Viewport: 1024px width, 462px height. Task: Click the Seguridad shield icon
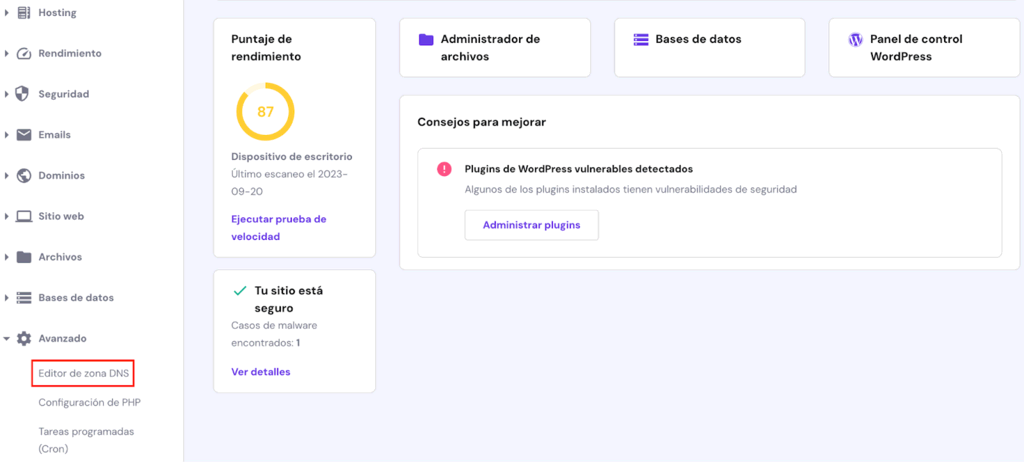pyautogui.click(x=24, y=94)
